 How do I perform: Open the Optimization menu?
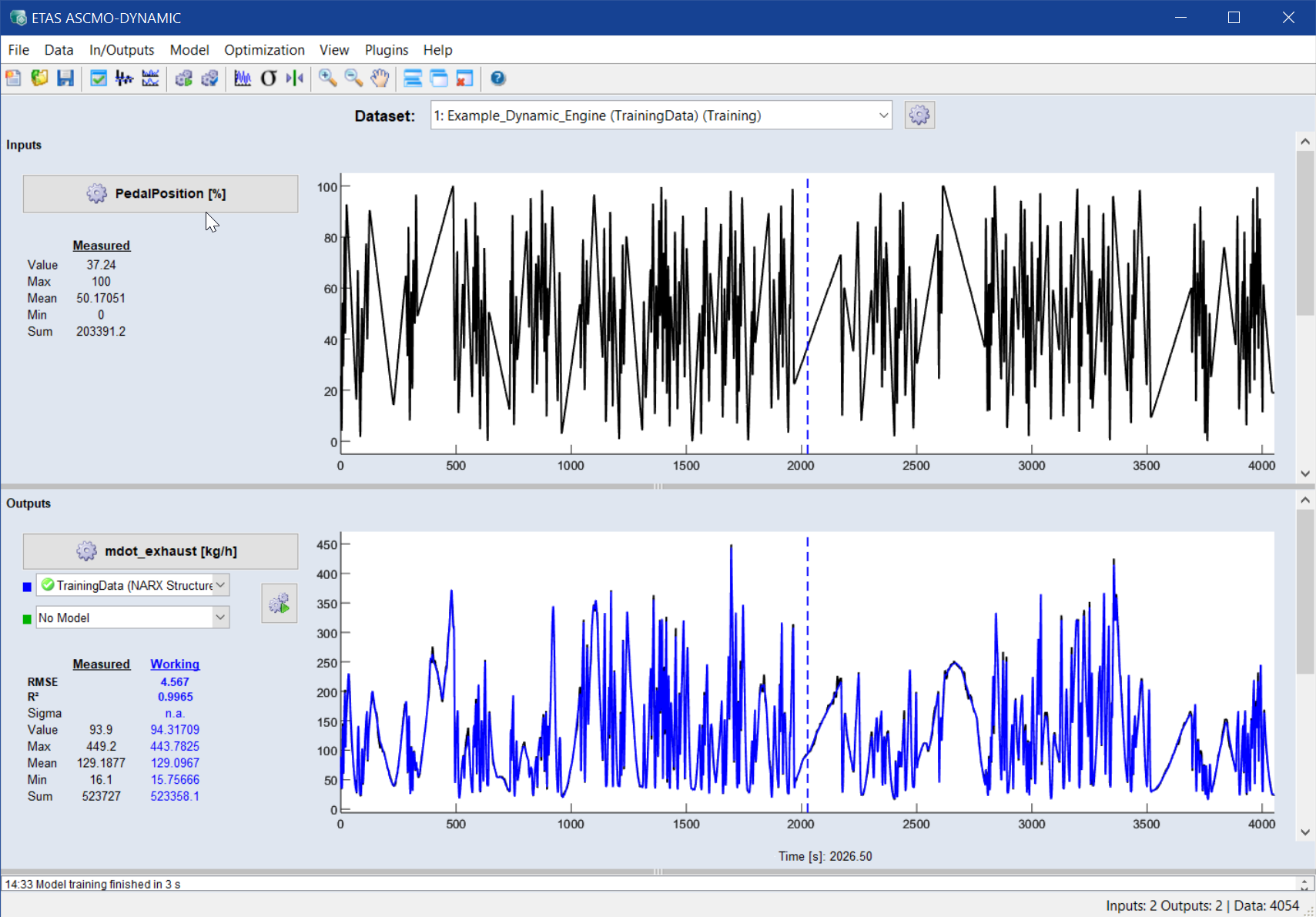(264, 50)
